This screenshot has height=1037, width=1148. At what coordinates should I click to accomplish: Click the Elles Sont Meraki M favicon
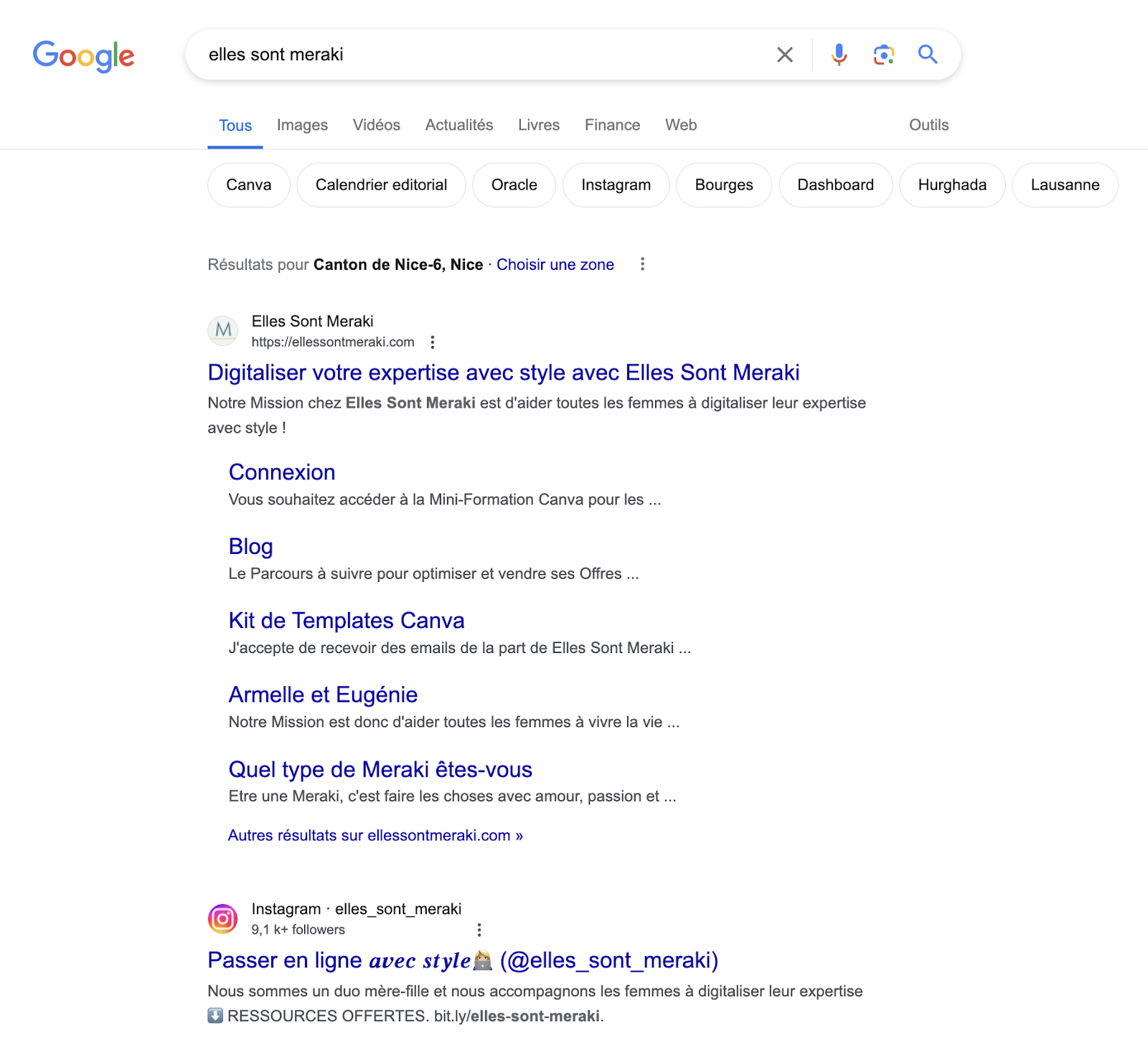click(x=223, y=331)
